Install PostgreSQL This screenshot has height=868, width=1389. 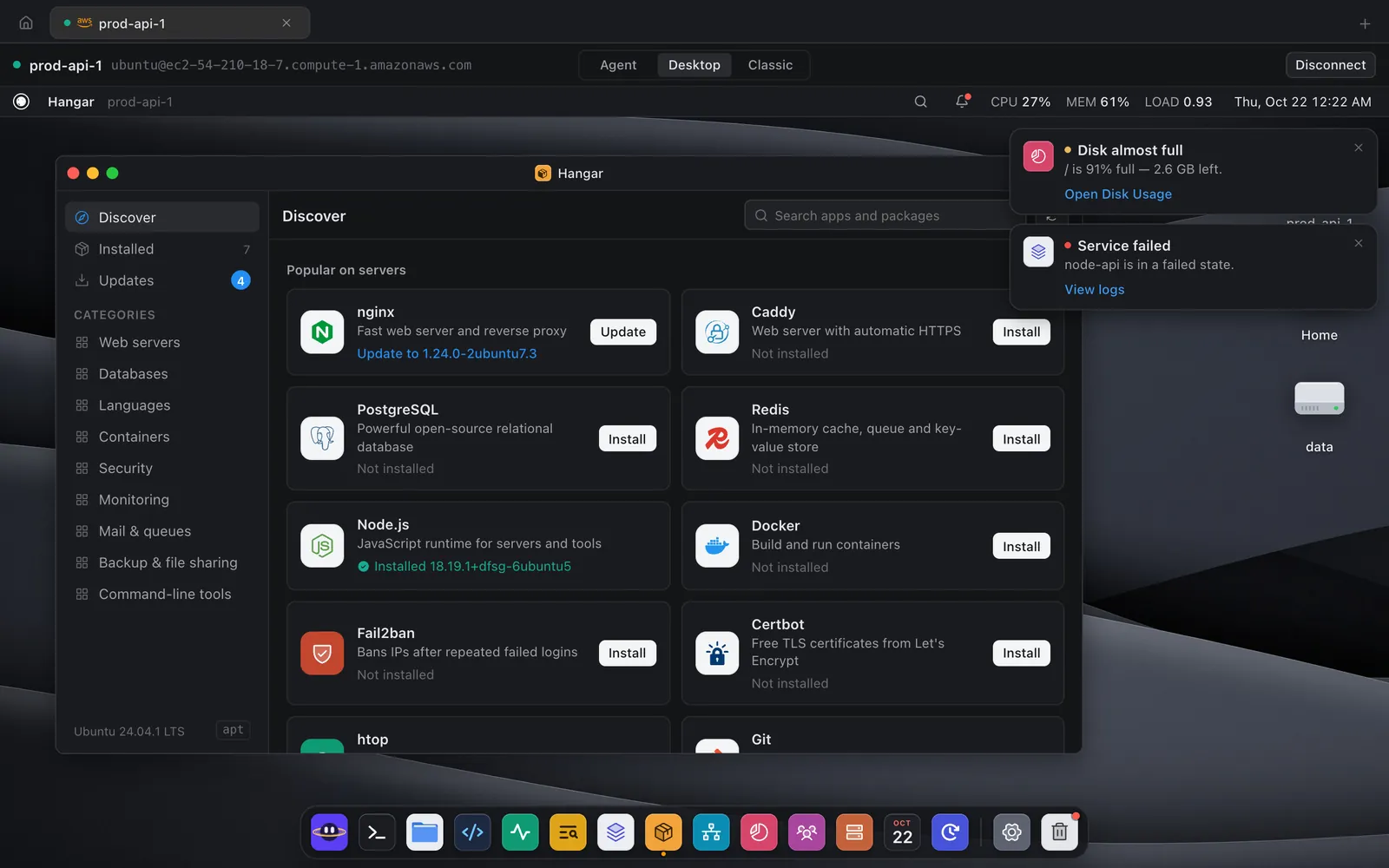pyautogui.click(x=627, y=439)
